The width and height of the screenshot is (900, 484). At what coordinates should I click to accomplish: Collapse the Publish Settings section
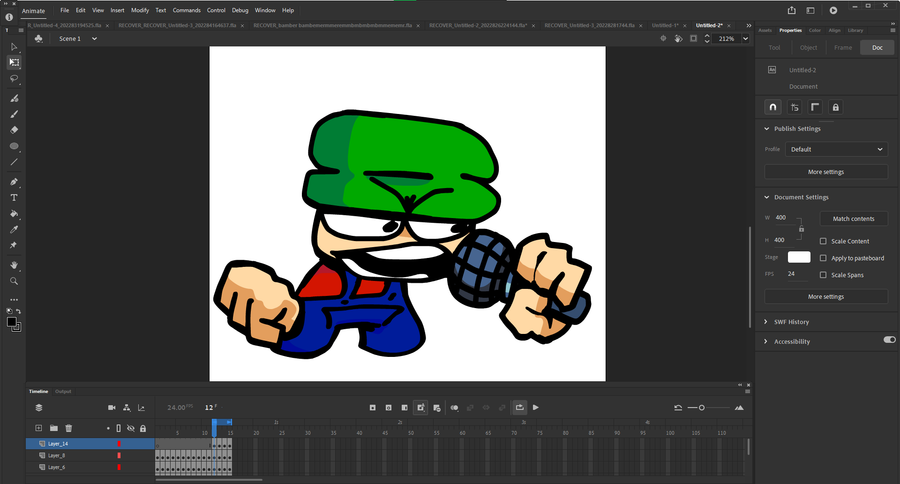(x=767, y=129)
